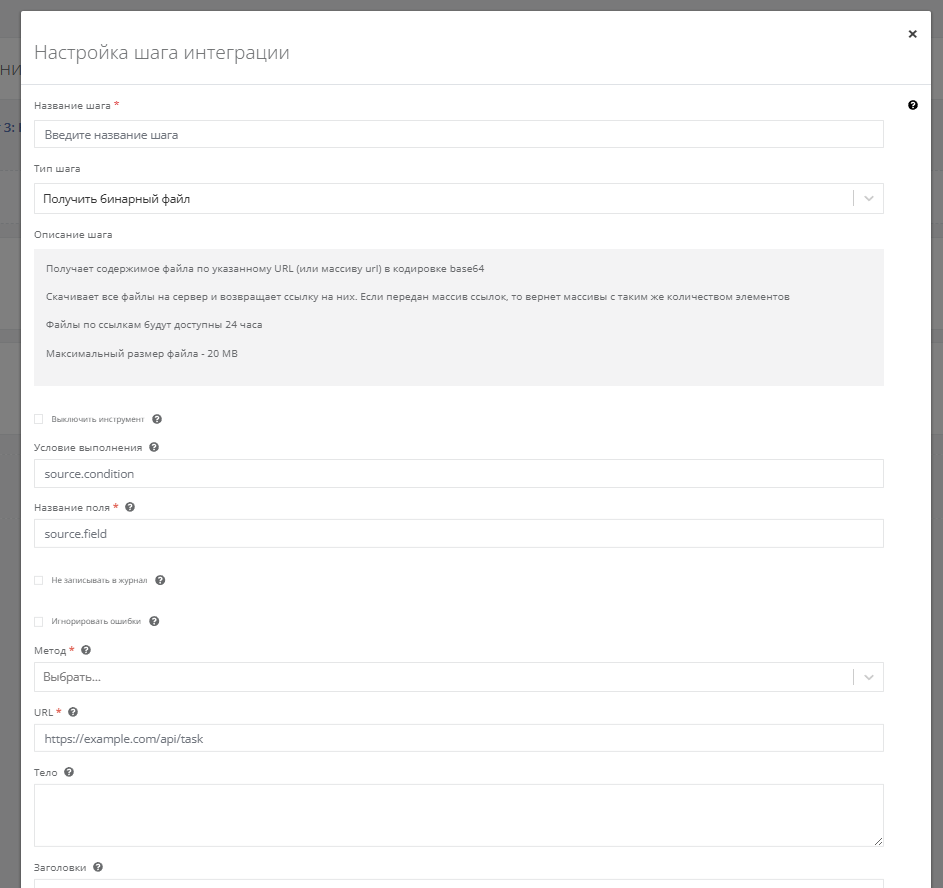Click help icon beside 'Заголовки' label
The height and width of the screenshot is (888, 943).
pyautogui.click(x=98, y=868)
